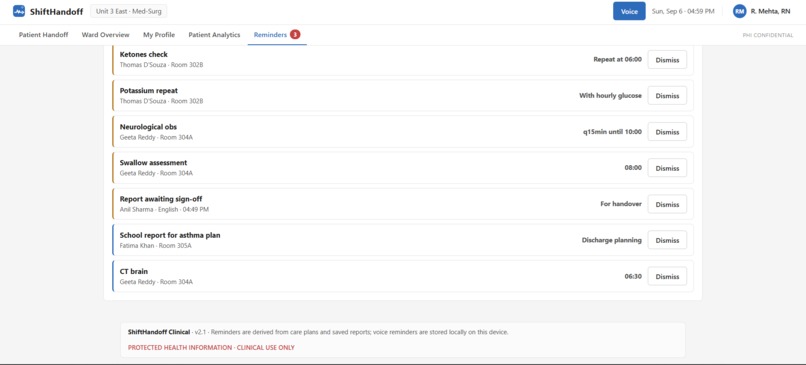Click the 'PROTECTED HEALTH INFORMATION' footer notice

pyautogui.click(x=211, y=348)
